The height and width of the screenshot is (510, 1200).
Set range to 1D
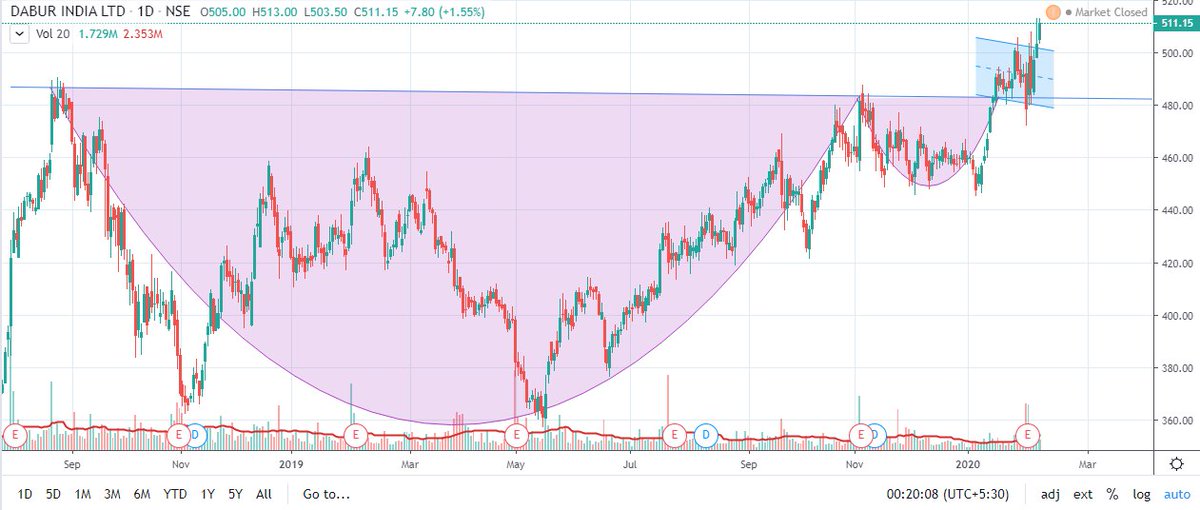pyautogui.click(x=26, y=494)
